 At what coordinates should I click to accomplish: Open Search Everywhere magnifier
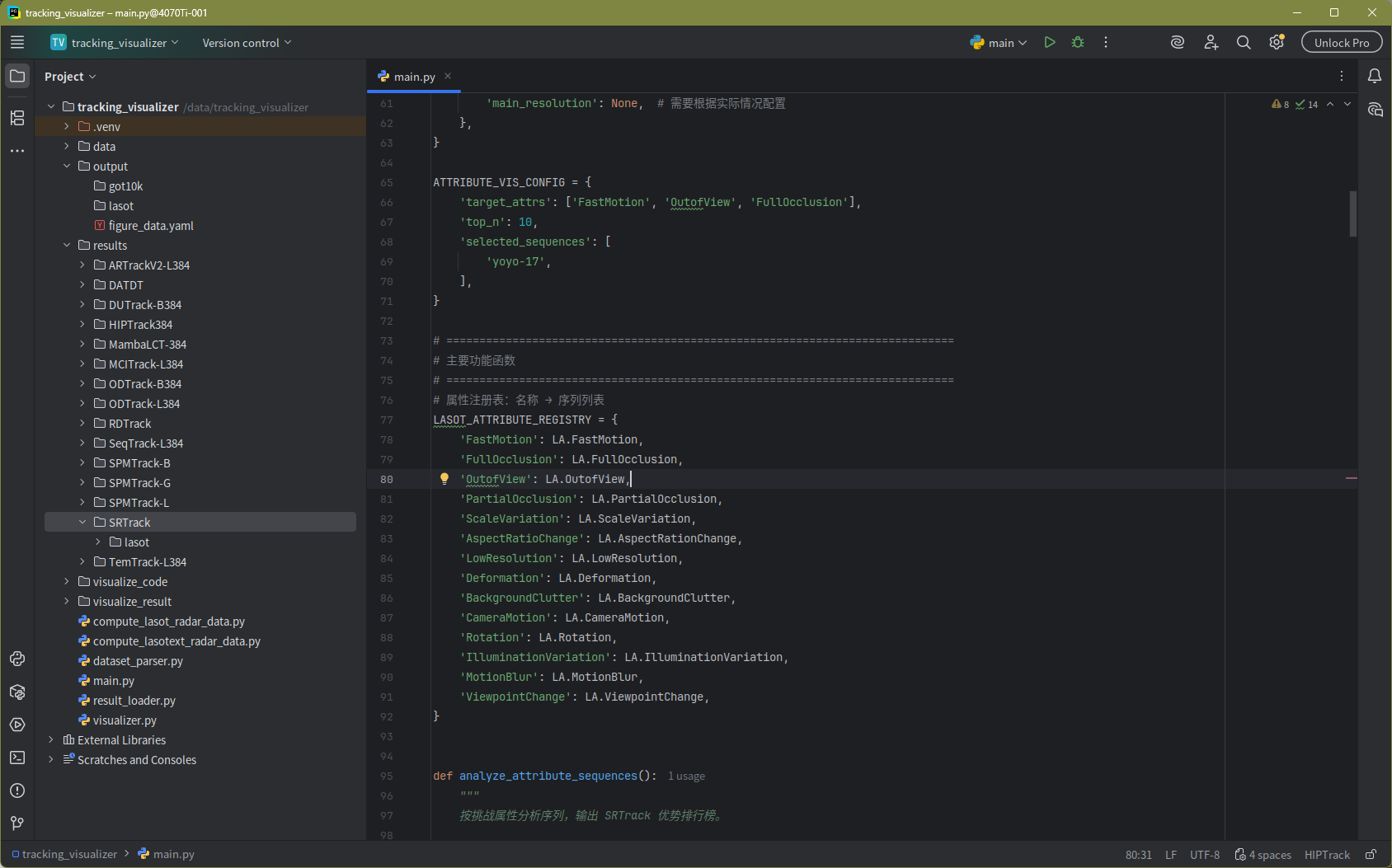pyautogui.click(x=1244, y=43)
